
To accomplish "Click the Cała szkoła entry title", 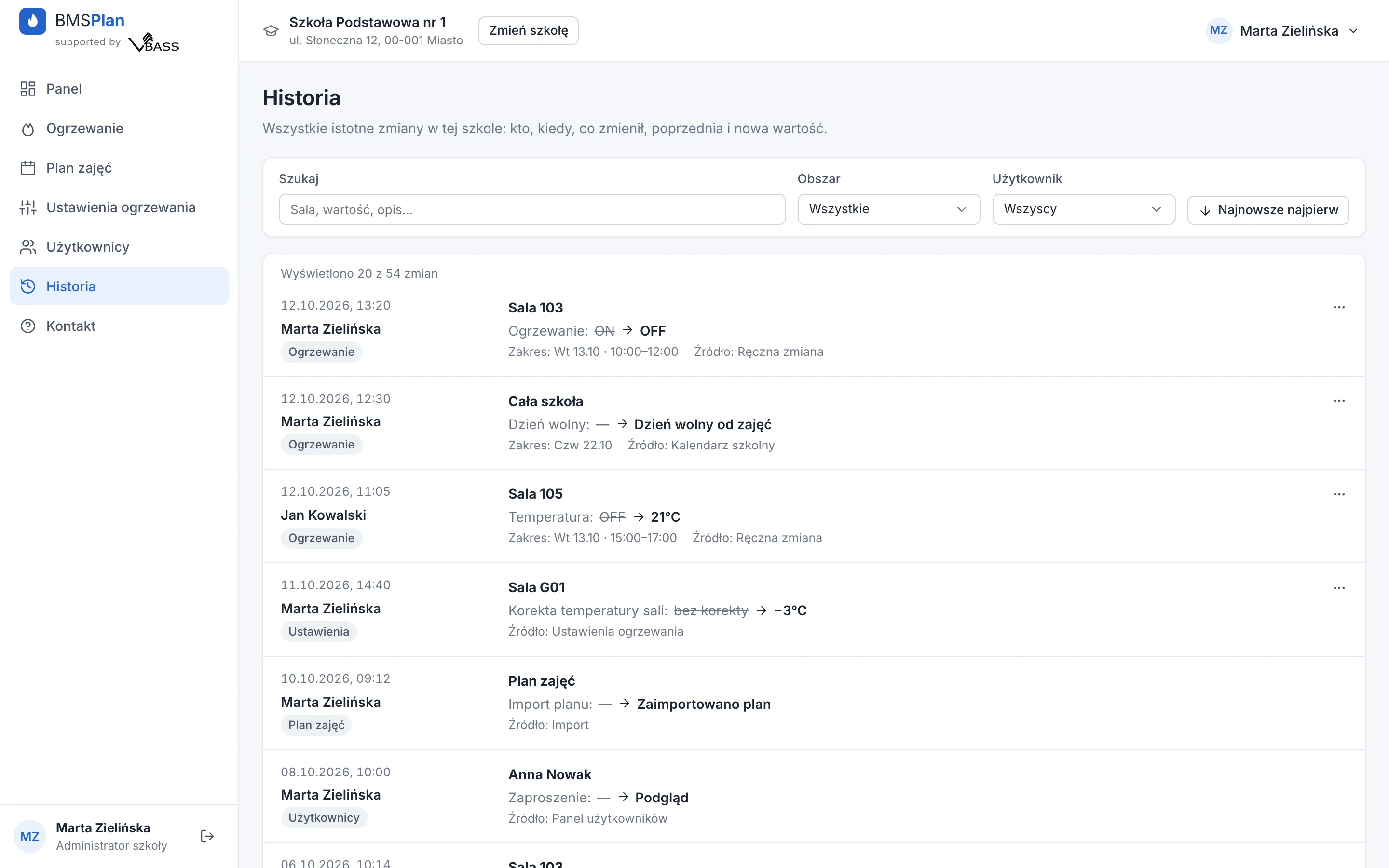I will [x=545, y=401].
